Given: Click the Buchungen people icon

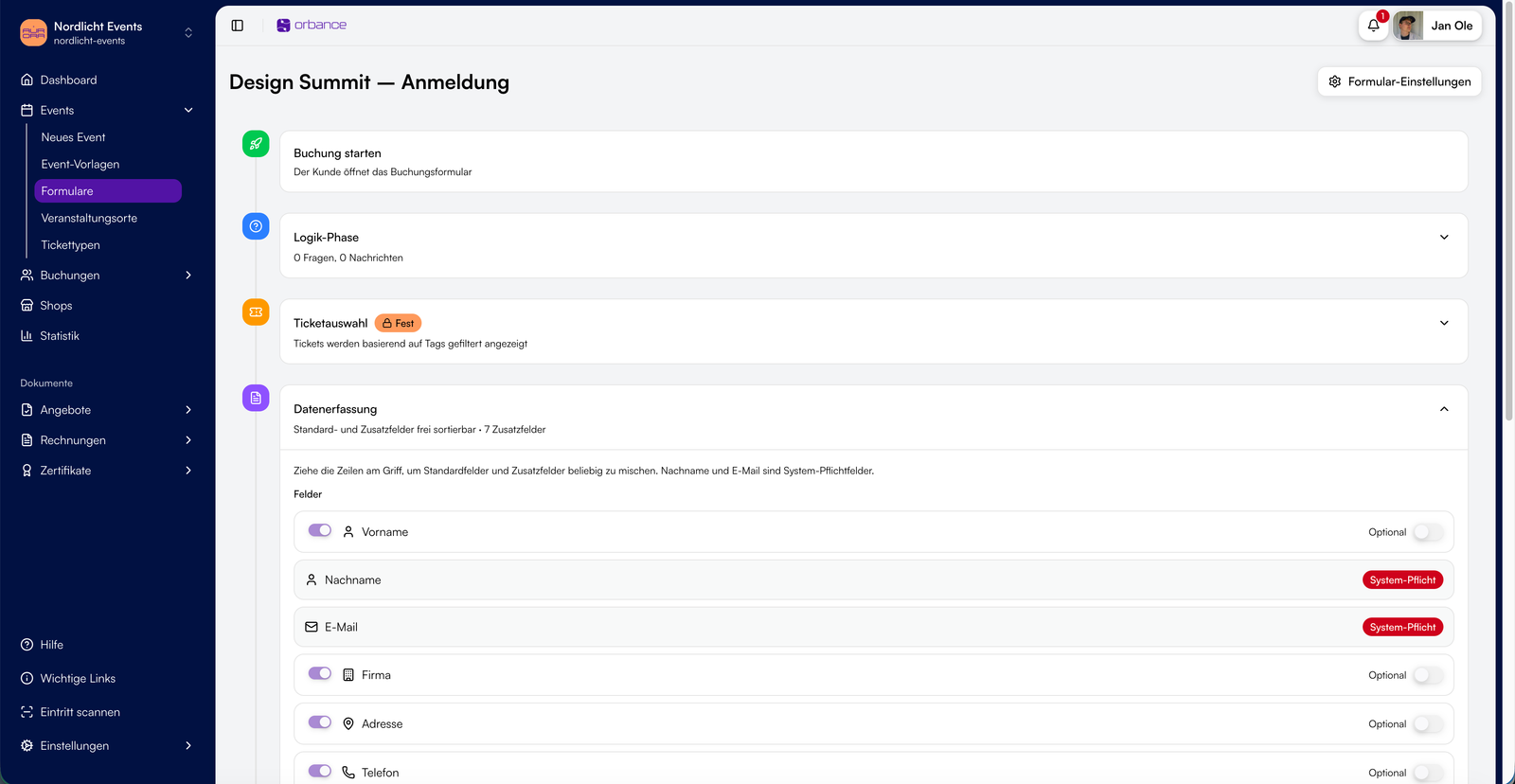Looking at the screenshot, I should click(x=27, y=276).
